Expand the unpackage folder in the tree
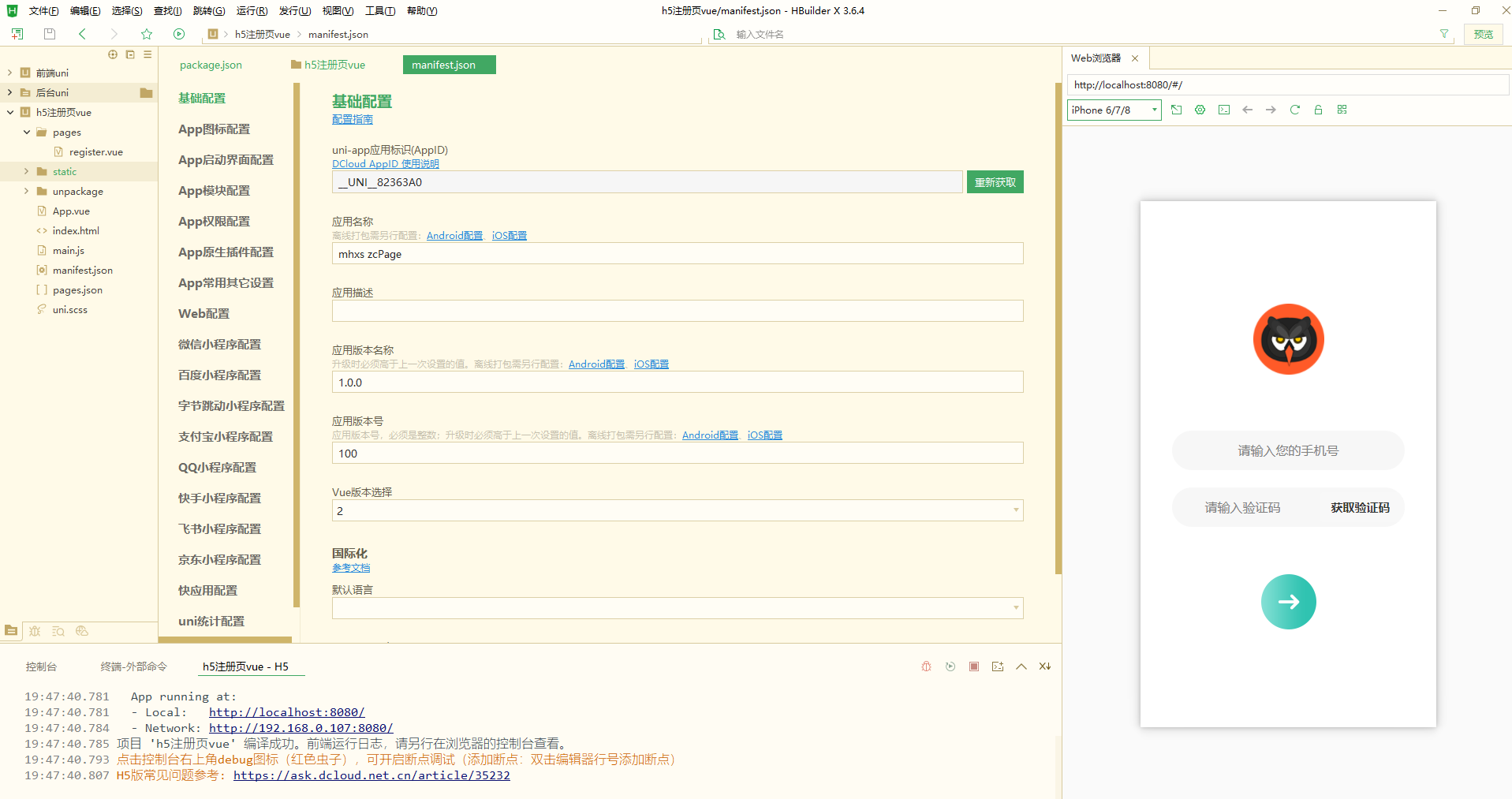The width and height of the screenshot is (1512, 799). click(x=26, y=191)
